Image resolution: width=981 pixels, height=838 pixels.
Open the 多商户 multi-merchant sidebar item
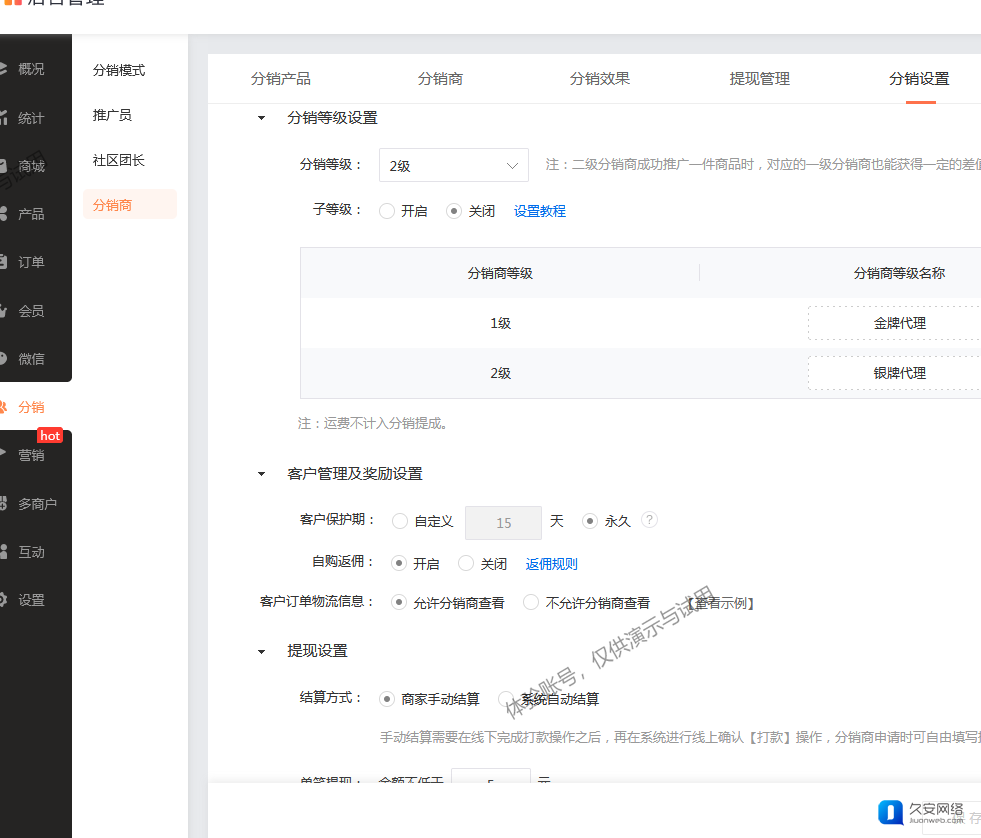[x=36, y=503]
